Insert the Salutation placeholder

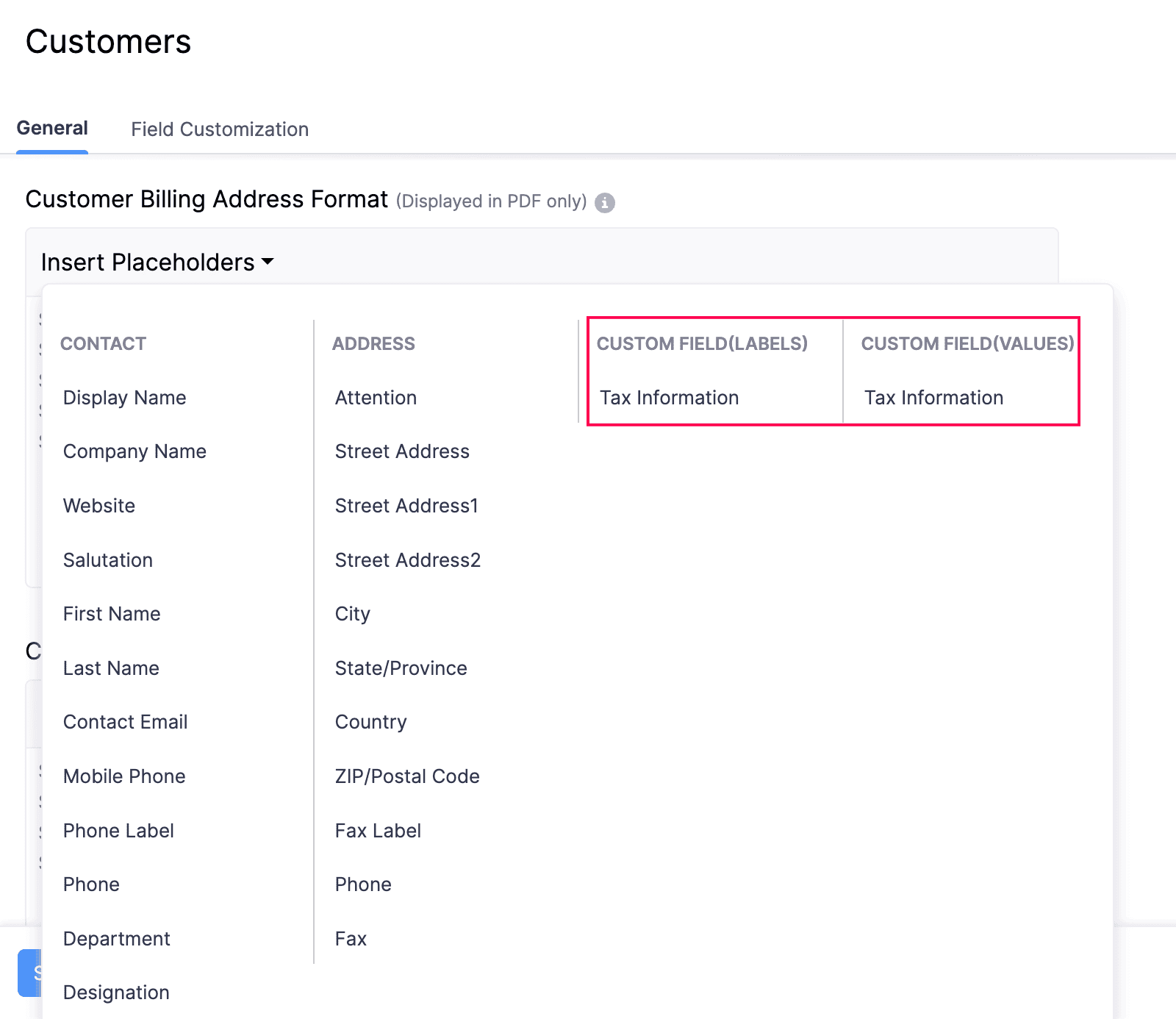tap(107, 559)
